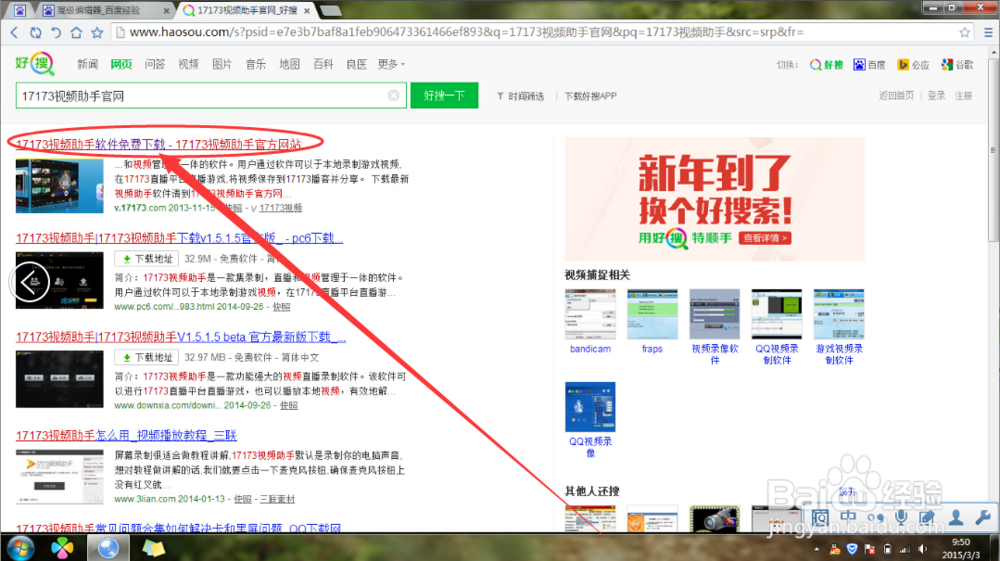
Task: Expand the 更多 dropdown
Action: click(391, 64)
